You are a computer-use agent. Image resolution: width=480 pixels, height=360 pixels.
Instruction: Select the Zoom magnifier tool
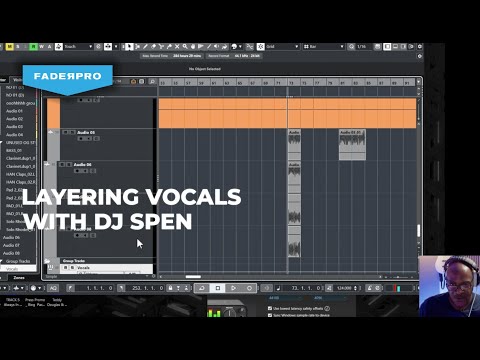[185, 47]
